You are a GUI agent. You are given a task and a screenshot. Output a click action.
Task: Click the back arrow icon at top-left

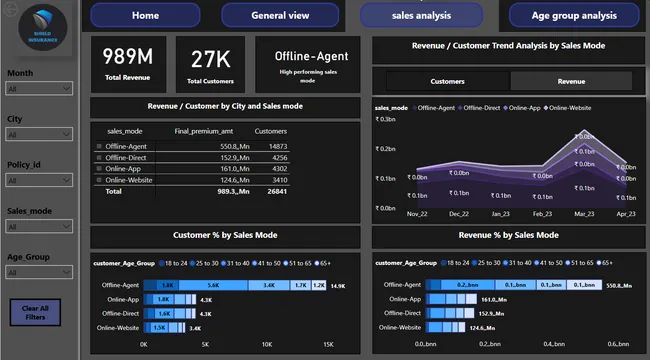click(x=10, y=9)
